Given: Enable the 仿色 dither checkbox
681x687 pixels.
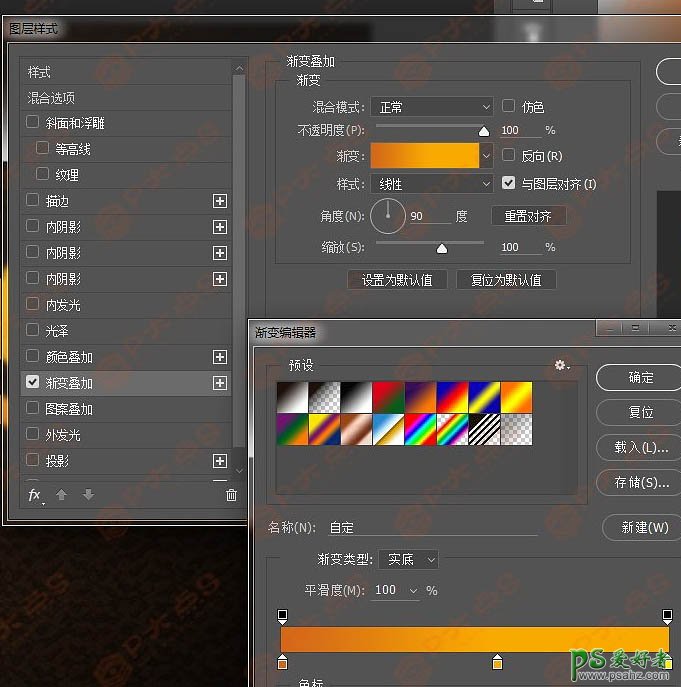Looking at the screenshot, I should (509, 106).
